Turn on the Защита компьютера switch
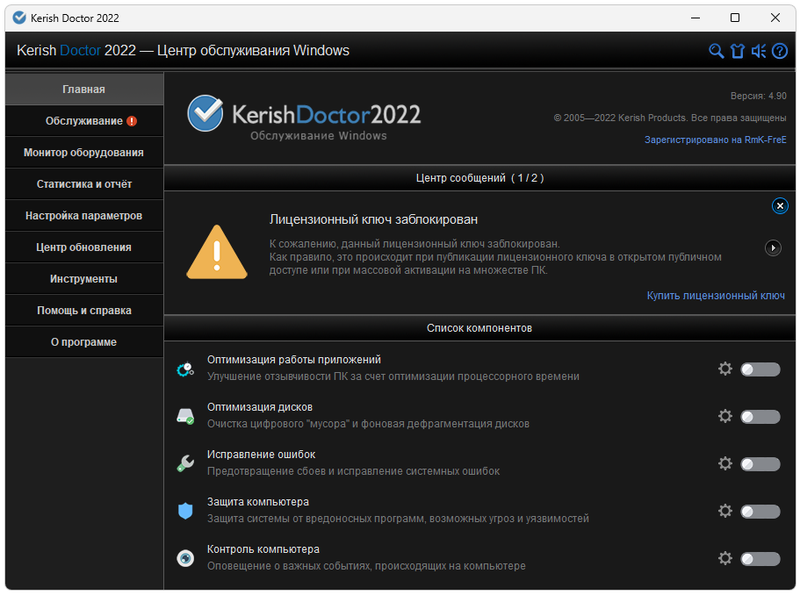Screen dimensions: 800x595 (760, 512)
